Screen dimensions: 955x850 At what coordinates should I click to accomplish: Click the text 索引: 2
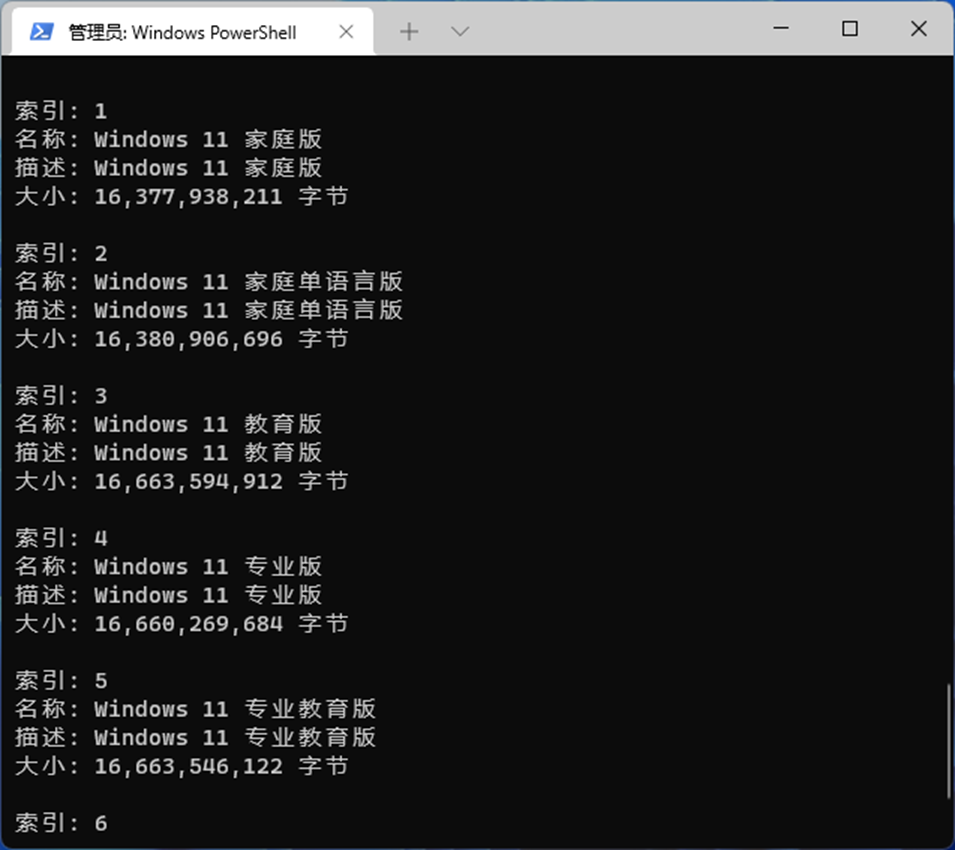[x=61, y=253]
